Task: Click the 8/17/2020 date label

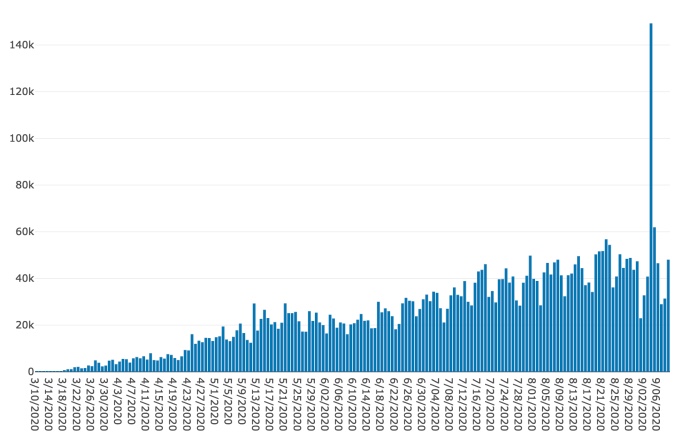Action: click(586, 404)
